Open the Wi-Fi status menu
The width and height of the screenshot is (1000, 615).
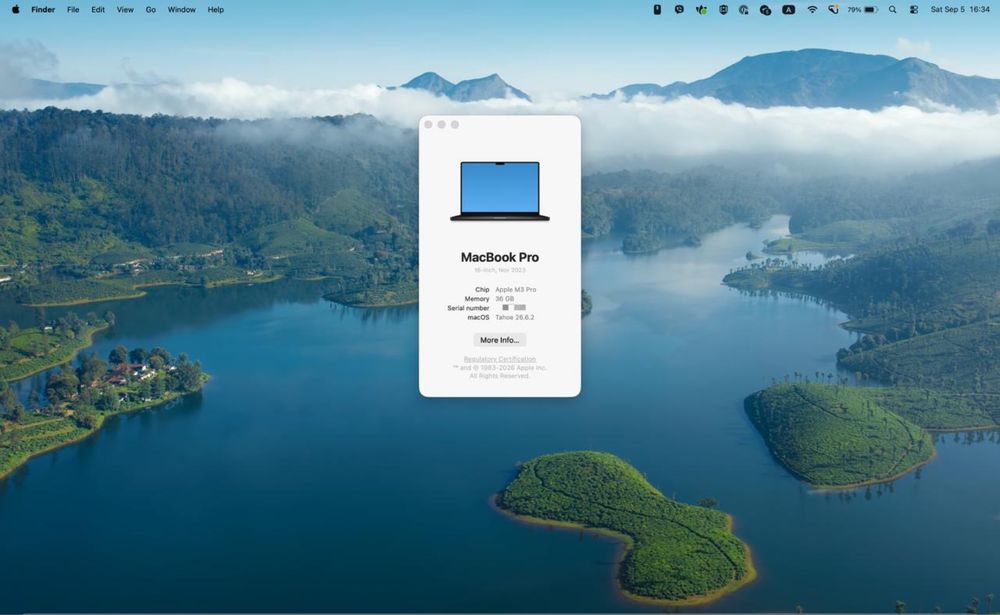(812, 10)
